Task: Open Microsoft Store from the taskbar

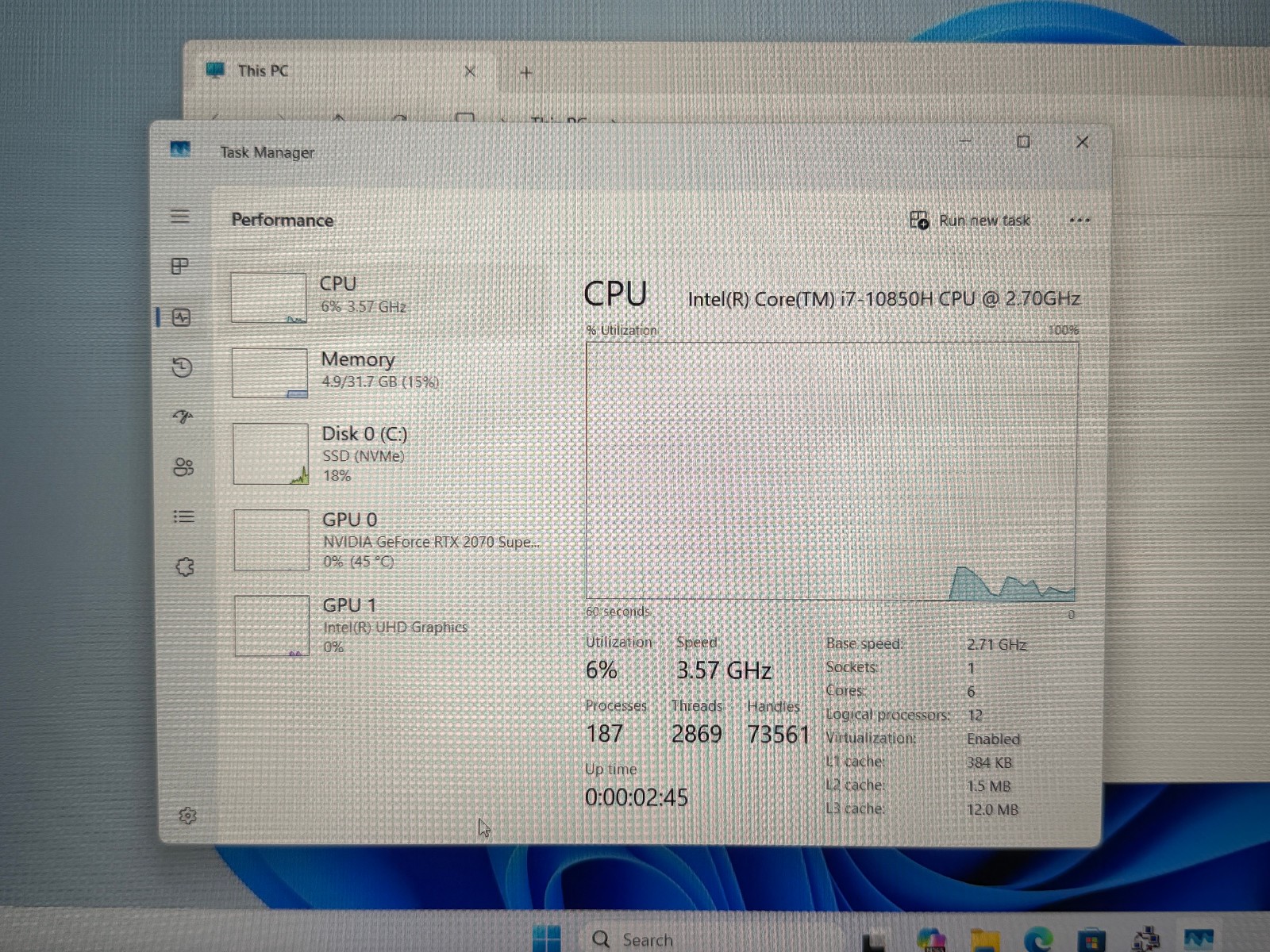Action: 1091,941
